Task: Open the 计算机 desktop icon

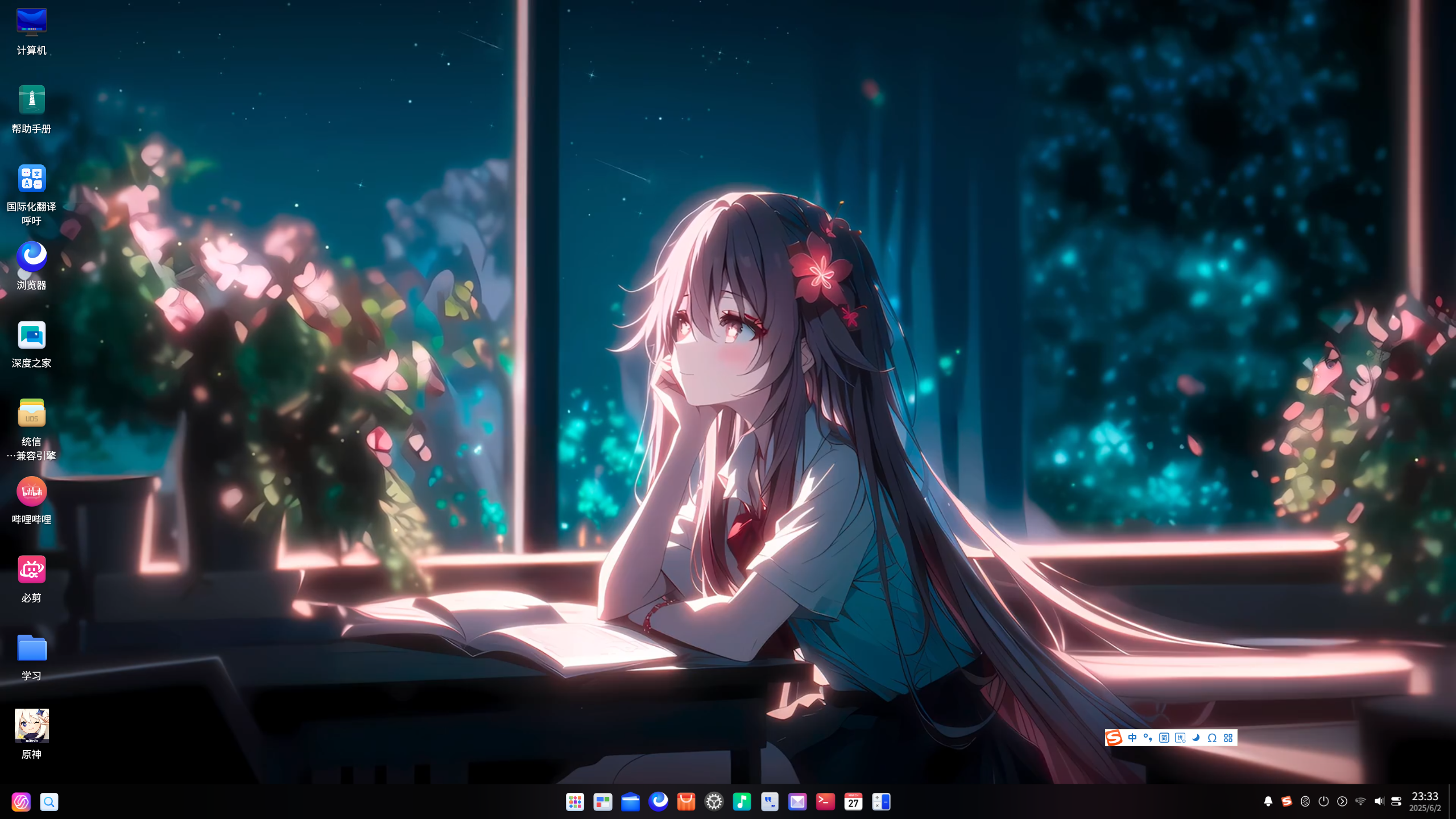Action: click(x=31, y=31)
